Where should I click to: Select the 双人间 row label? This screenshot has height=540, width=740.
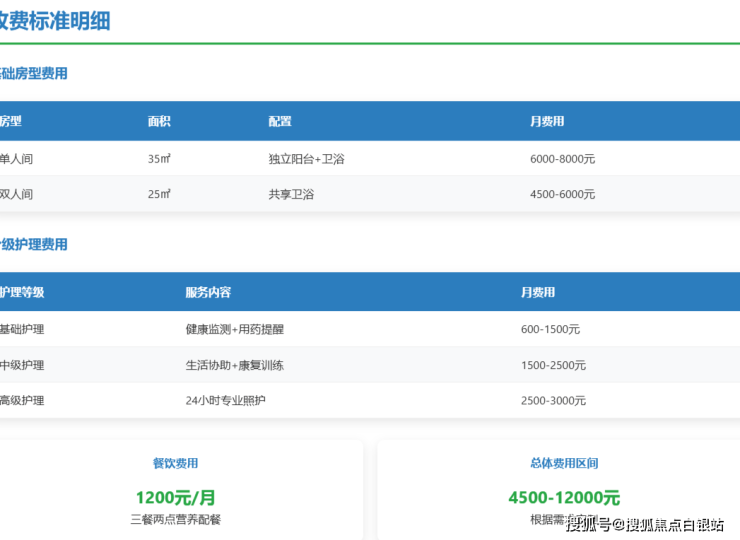pyautogui.click(x=16, y=194)
